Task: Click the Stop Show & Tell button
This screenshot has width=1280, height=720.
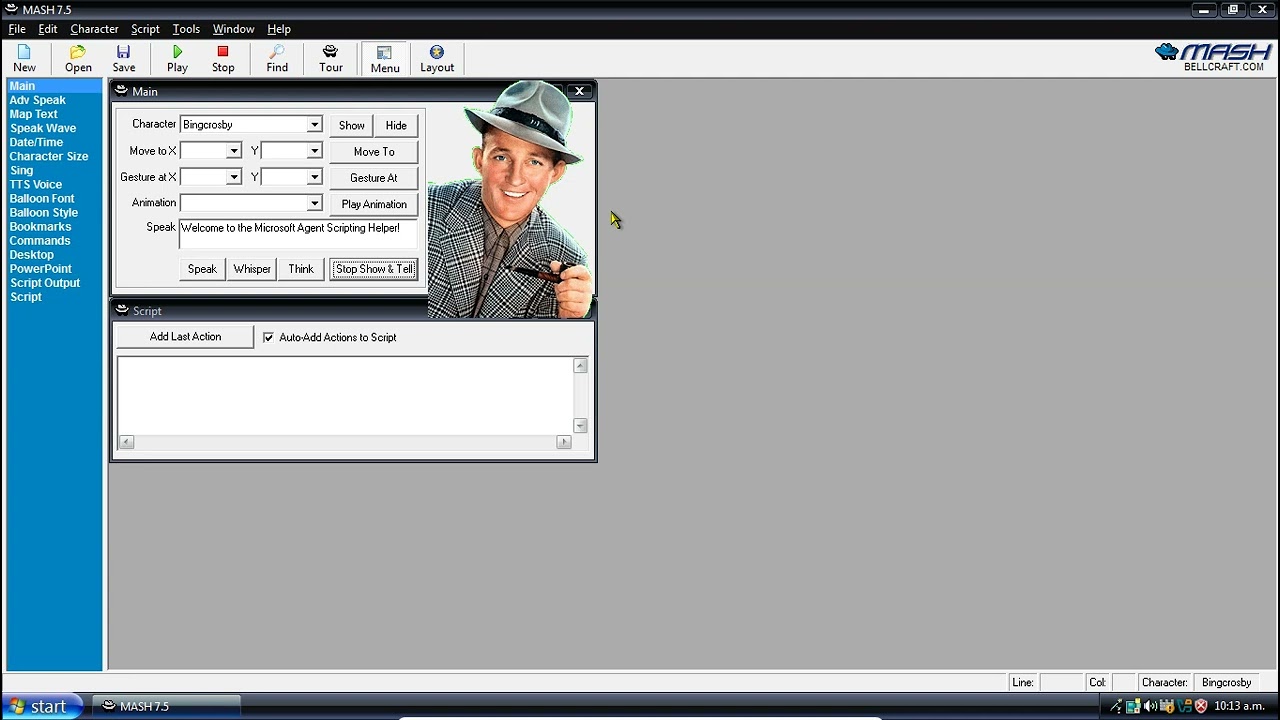Action: [x=374, y=269]
